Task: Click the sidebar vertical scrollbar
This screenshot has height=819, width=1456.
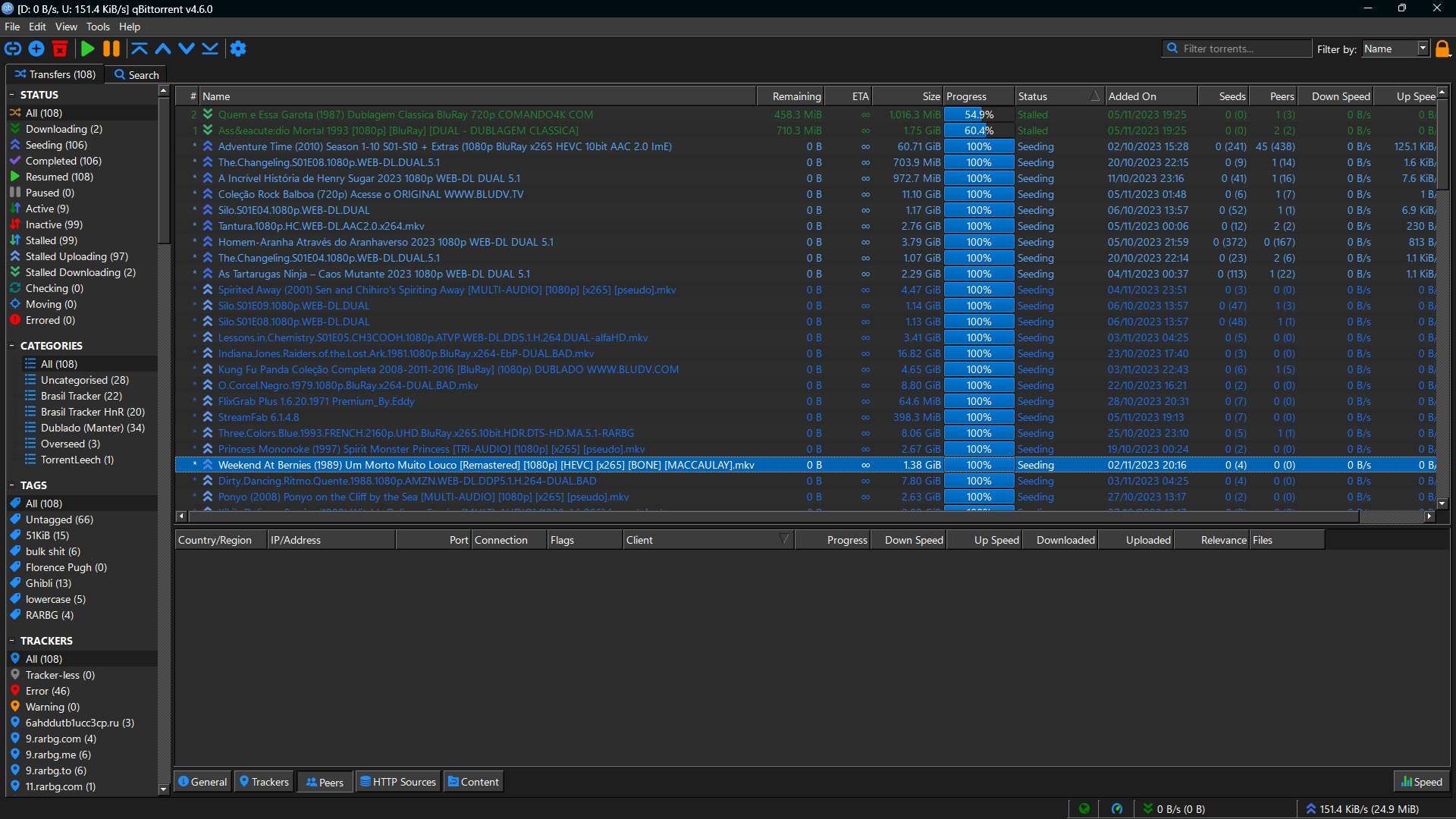Action: [163, 440]
